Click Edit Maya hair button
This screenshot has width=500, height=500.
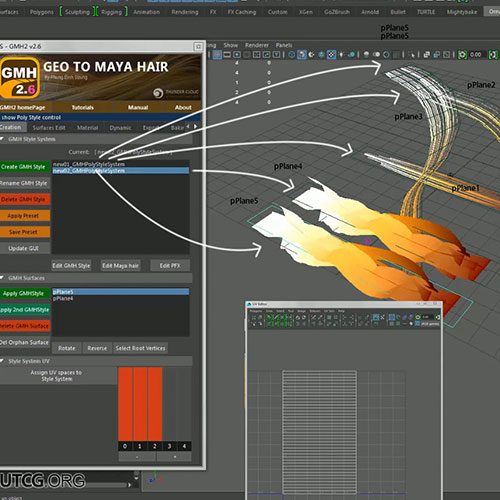pyautogui.click(x=120, y=266)
